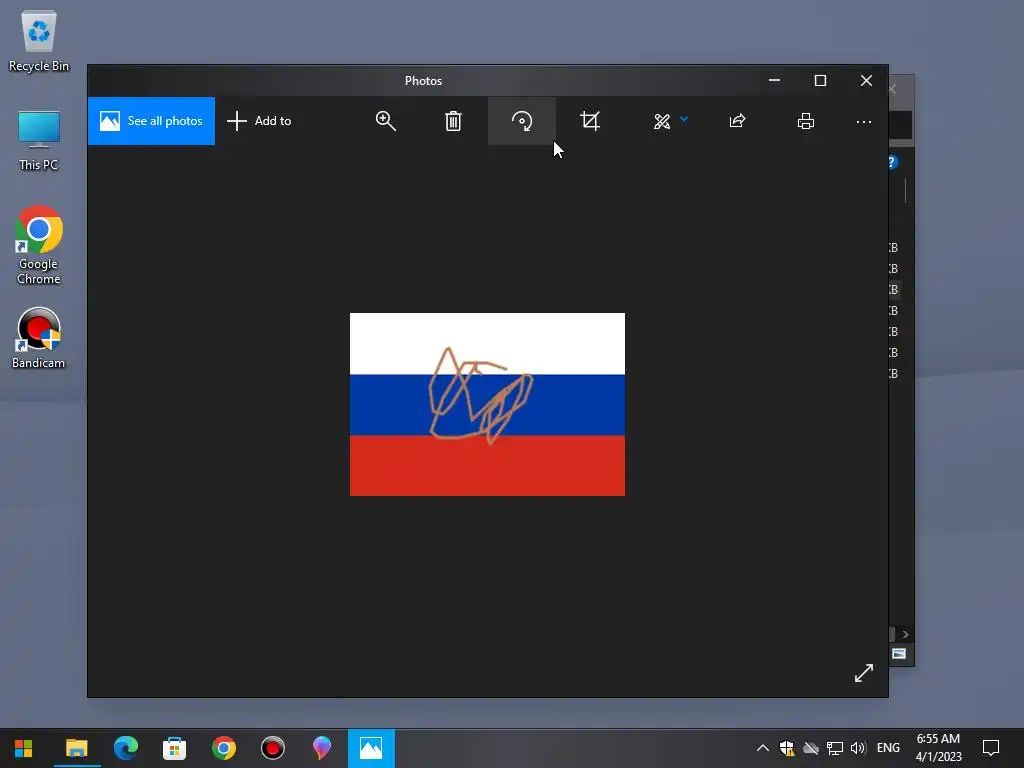Open Bandicam recorder from the taskbar
This screenshot has height=768, width=1024.
pyautogui.click(x=272, y=748)
